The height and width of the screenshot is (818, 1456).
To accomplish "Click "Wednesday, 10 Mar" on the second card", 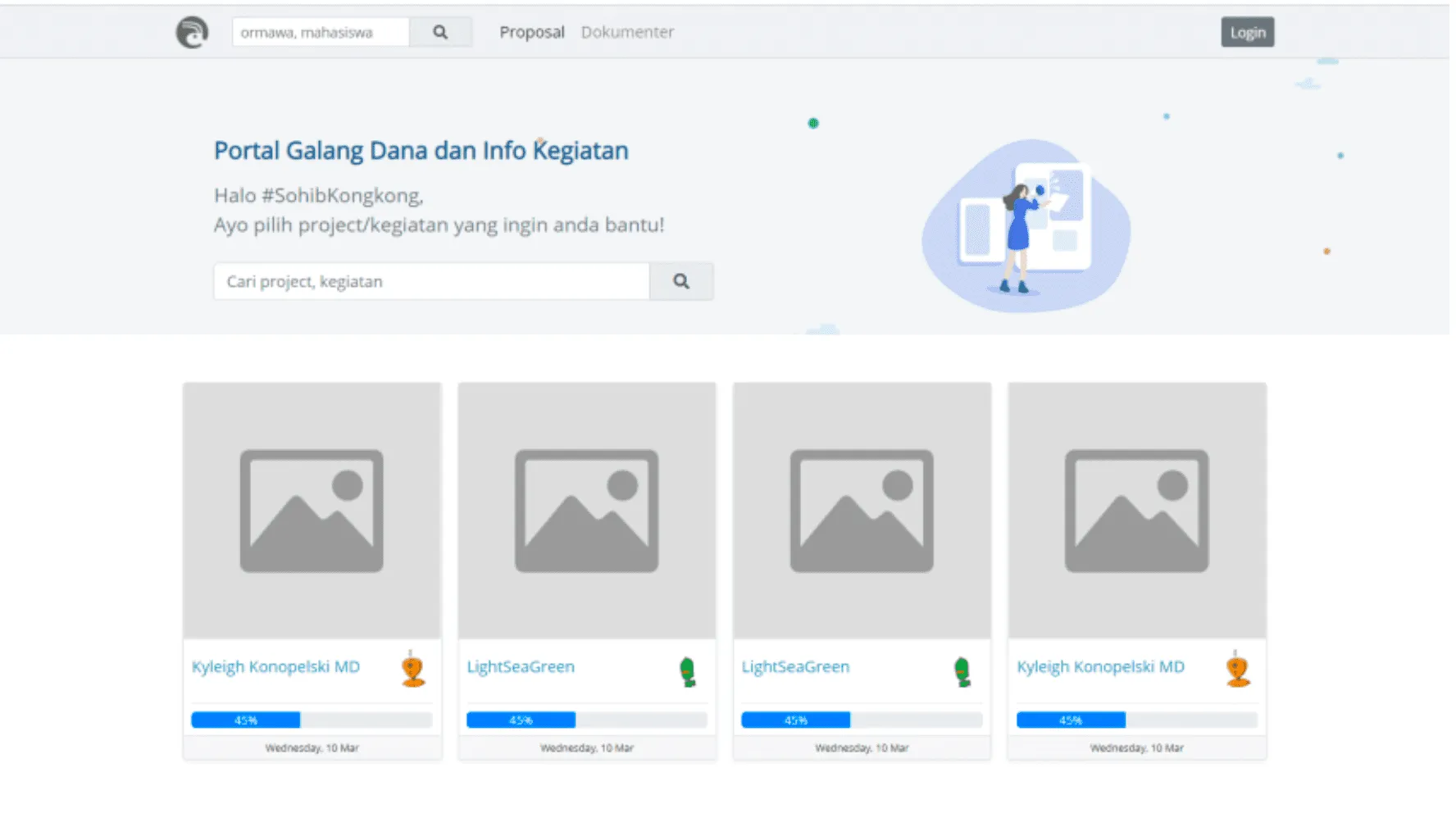I will pos(587,748).
